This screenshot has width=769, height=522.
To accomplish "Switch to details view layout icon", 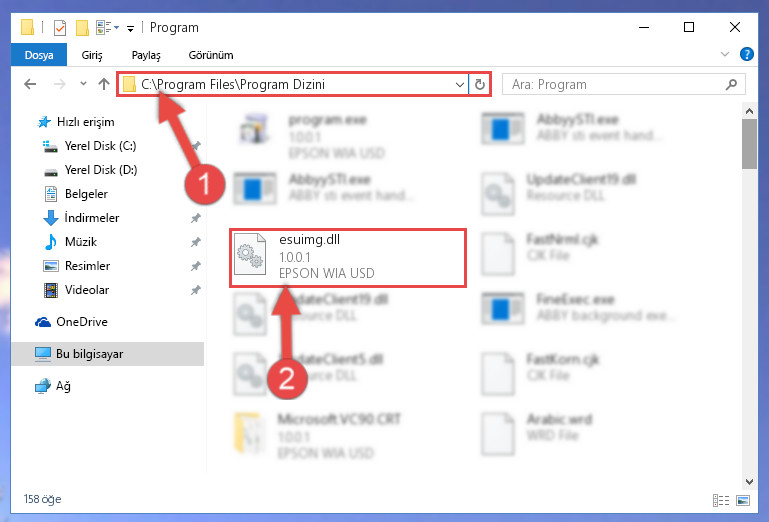I will coord(721,500).
